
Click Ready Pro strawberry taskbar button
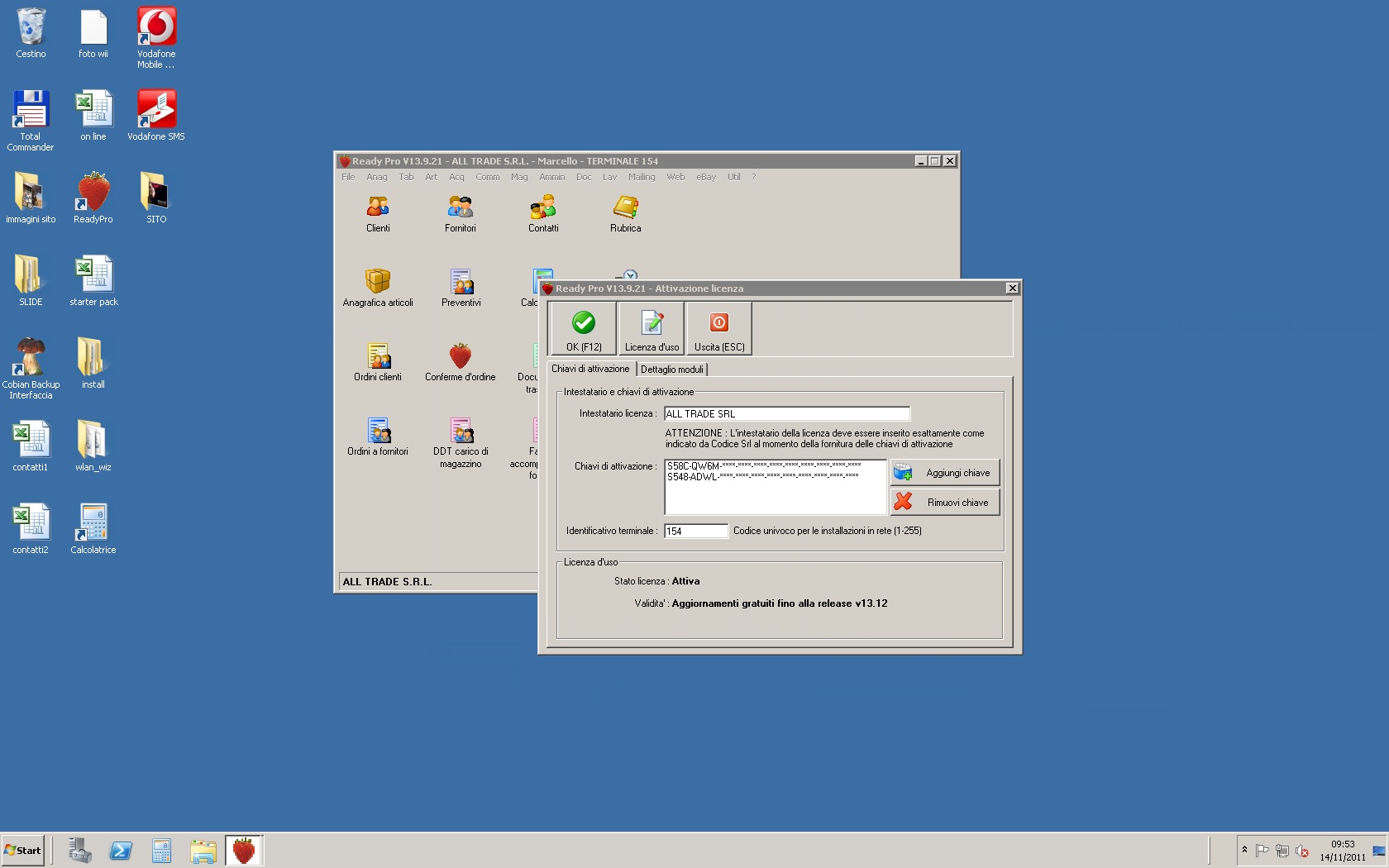244,851
